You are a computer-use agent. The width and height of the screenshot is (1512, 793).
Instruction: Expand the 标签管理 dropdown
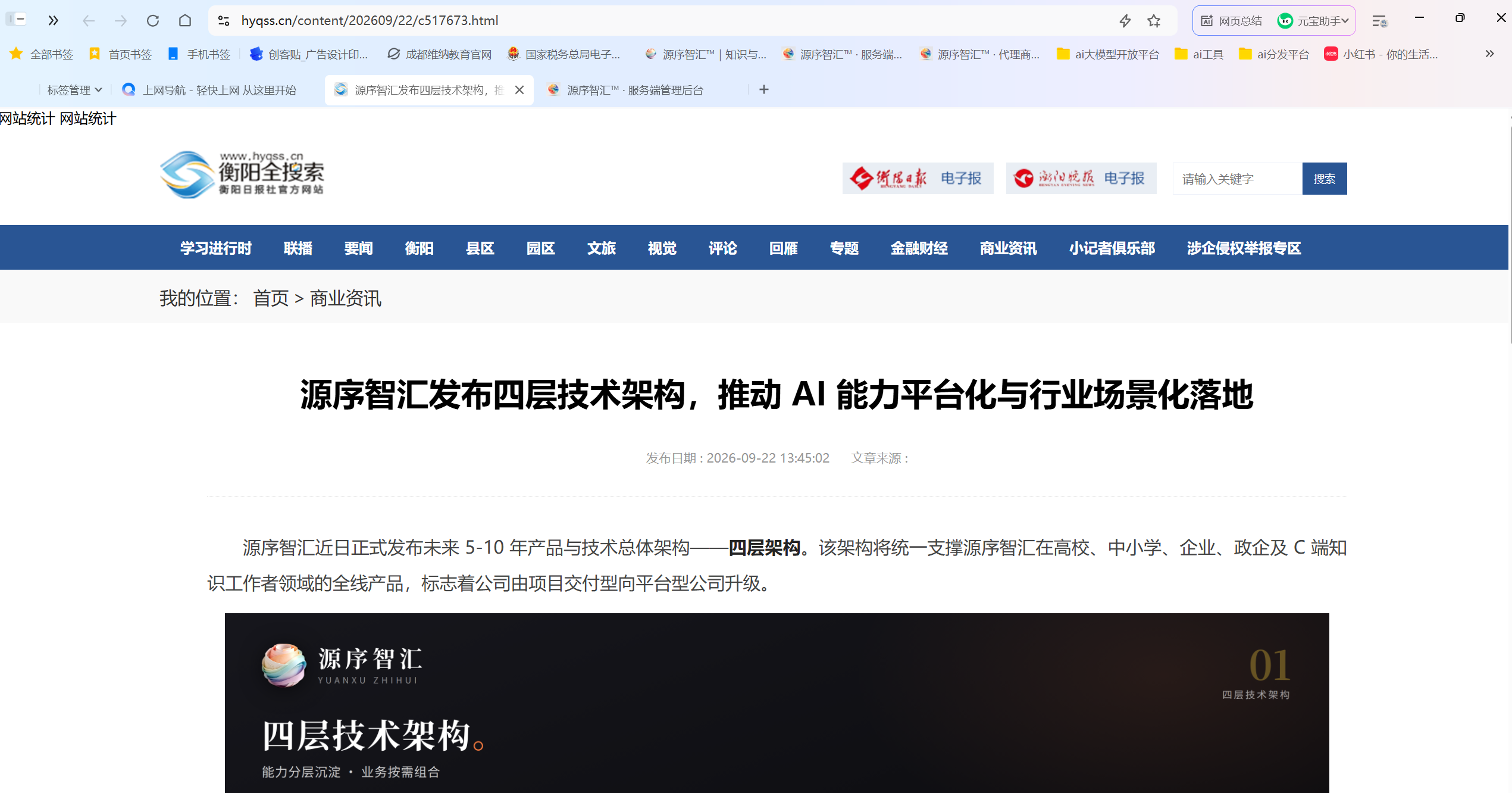(75, 90)
